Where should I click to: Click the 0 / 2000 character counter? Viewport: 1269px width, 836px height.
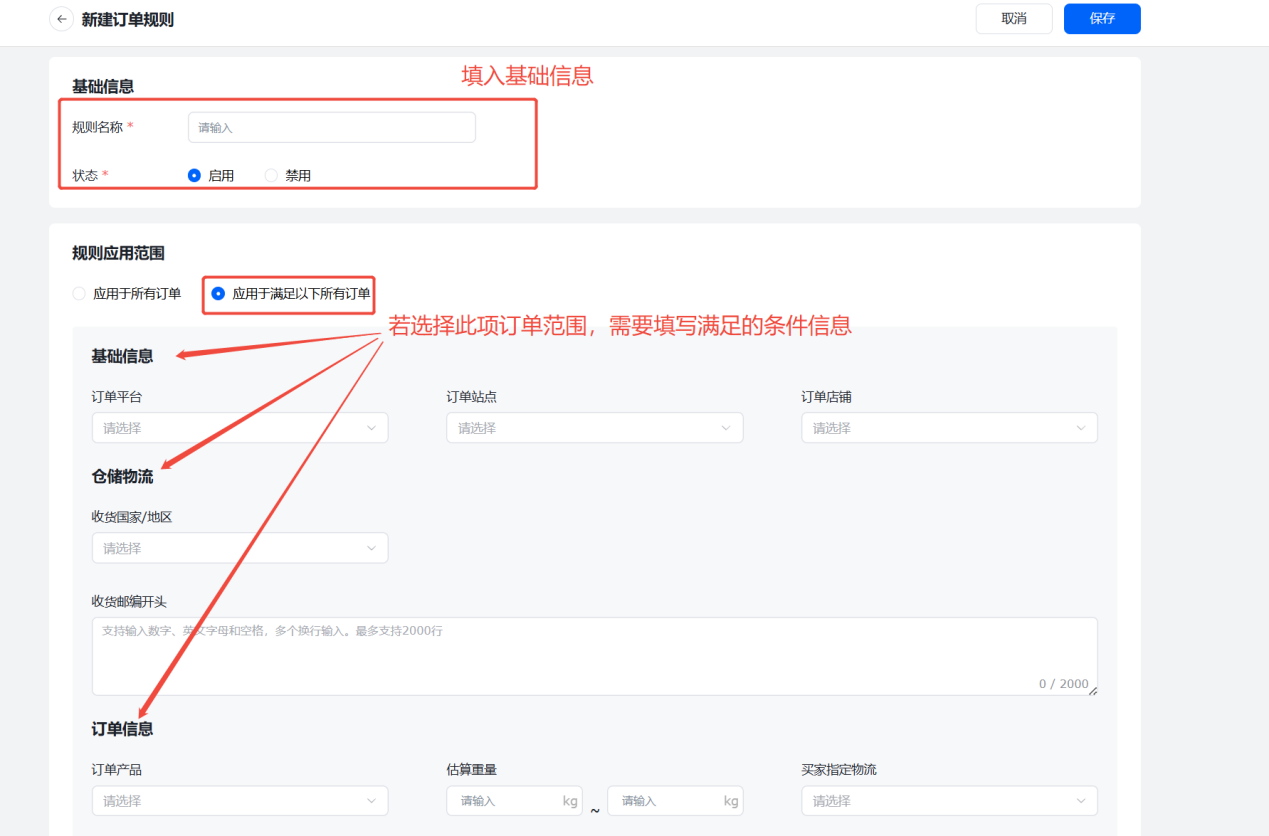coord(1063,684)
